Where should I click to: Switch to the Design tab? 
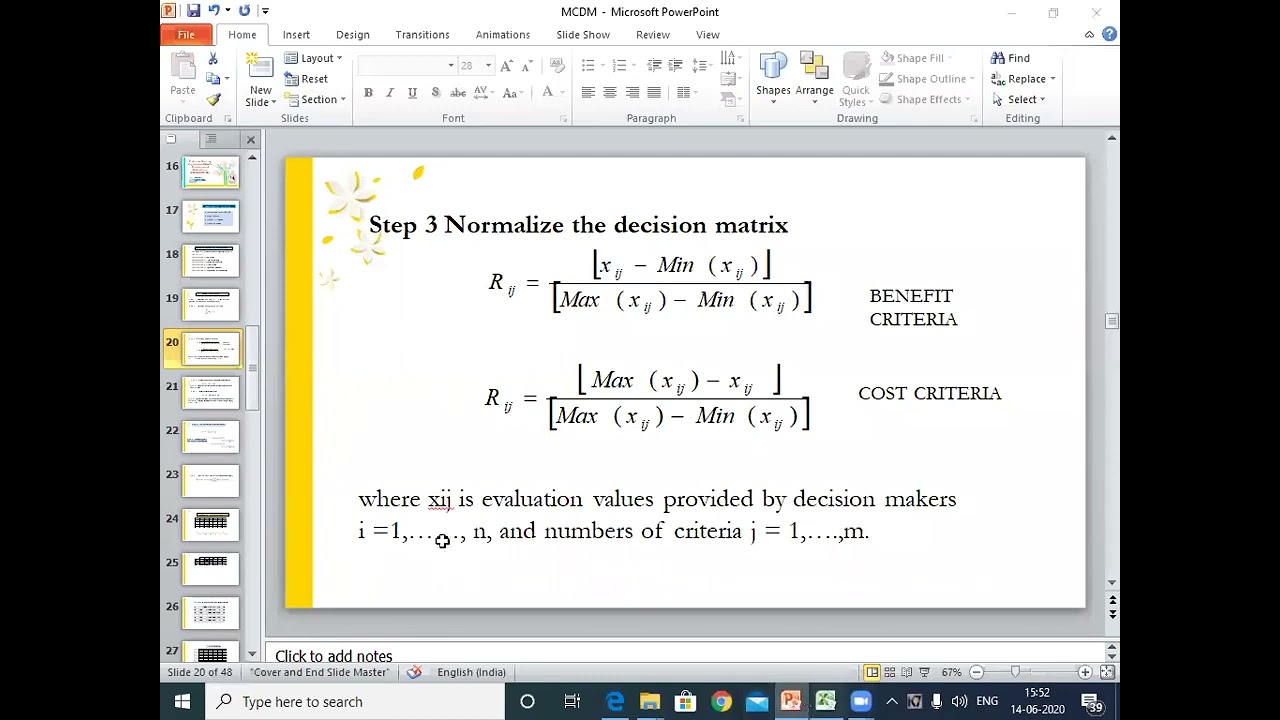coord(353,35)
